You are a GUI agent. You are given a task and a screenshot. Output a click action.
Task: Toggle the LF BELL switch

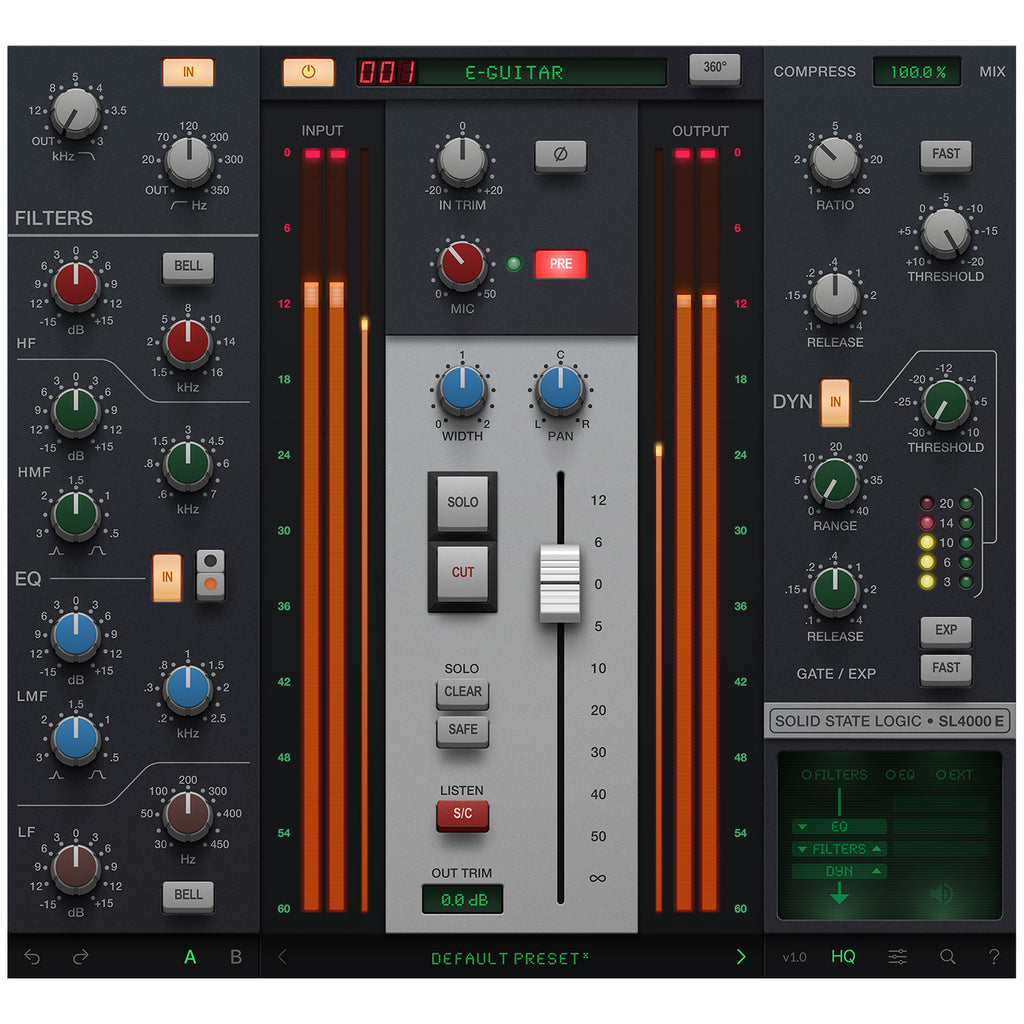(x=188, y=895)
